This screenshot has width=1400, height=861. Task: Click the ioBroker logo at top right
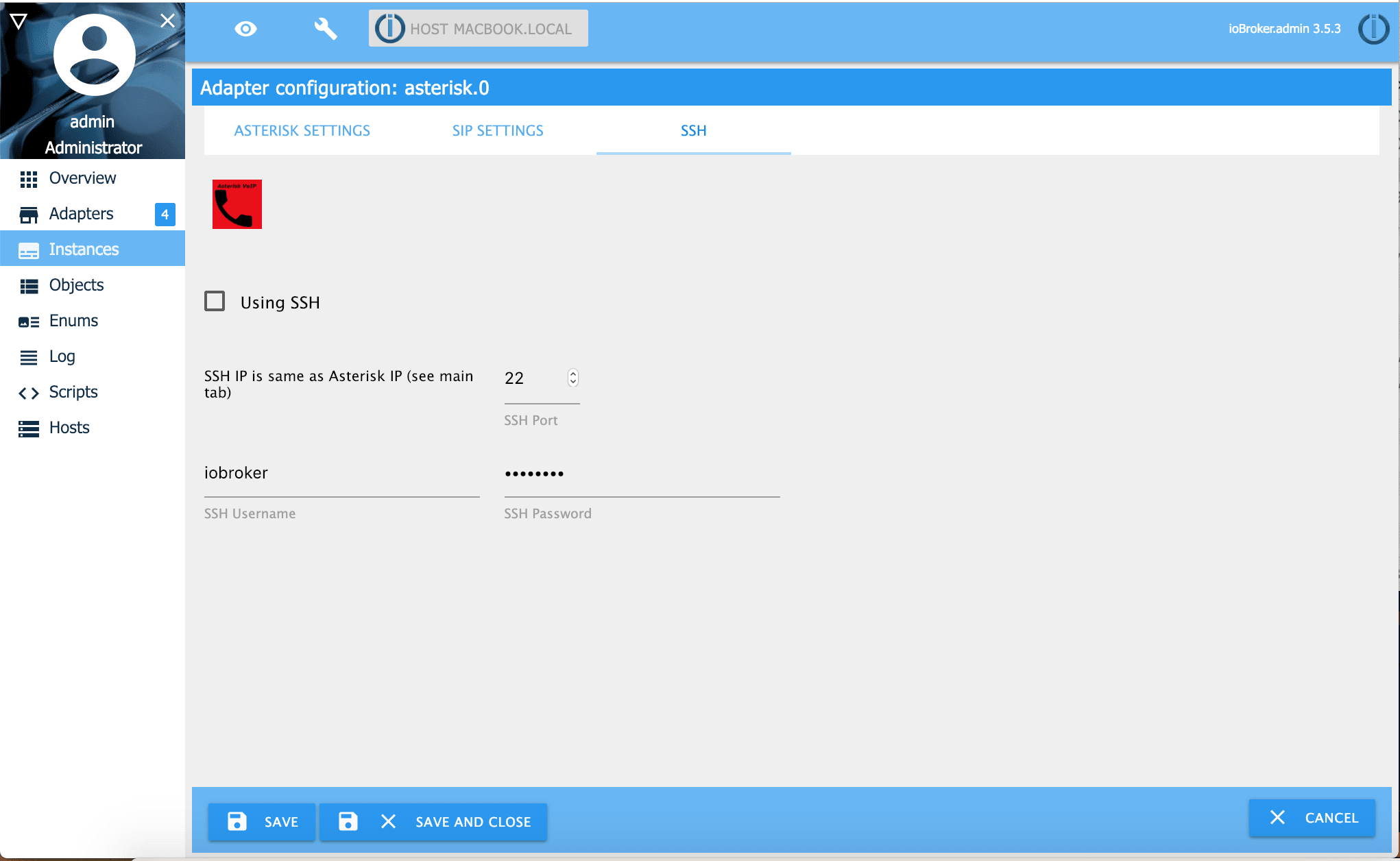click(x=1373, y=29)
